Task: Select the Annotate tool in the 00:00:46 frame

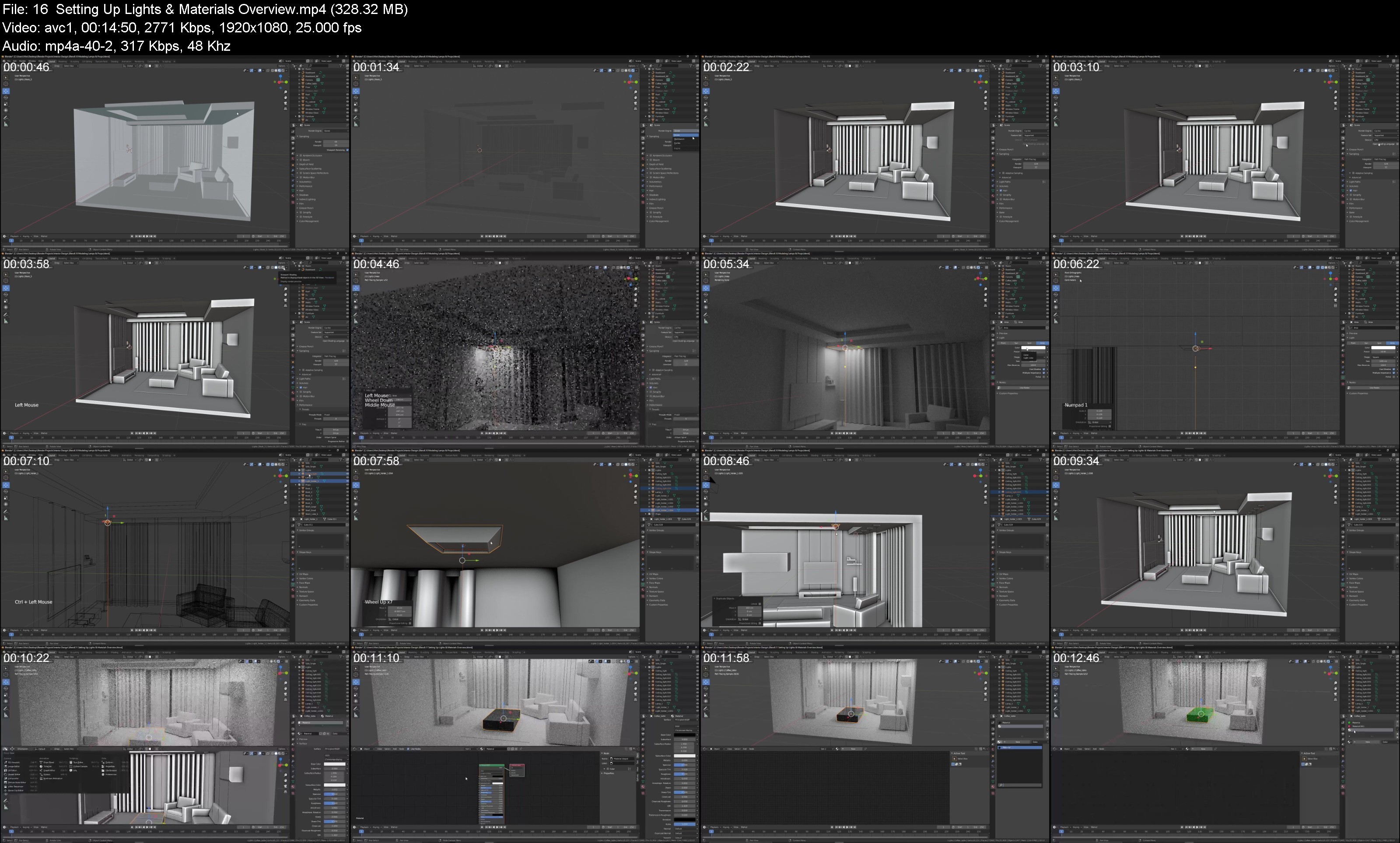Action: tap(6, 118)
